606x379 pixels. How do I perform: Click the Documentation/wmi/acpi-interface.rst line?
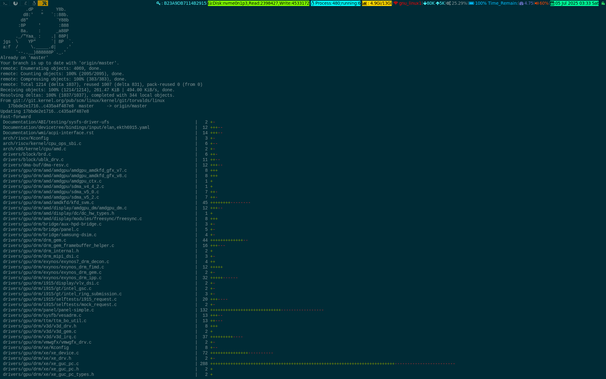click(48, 133)
